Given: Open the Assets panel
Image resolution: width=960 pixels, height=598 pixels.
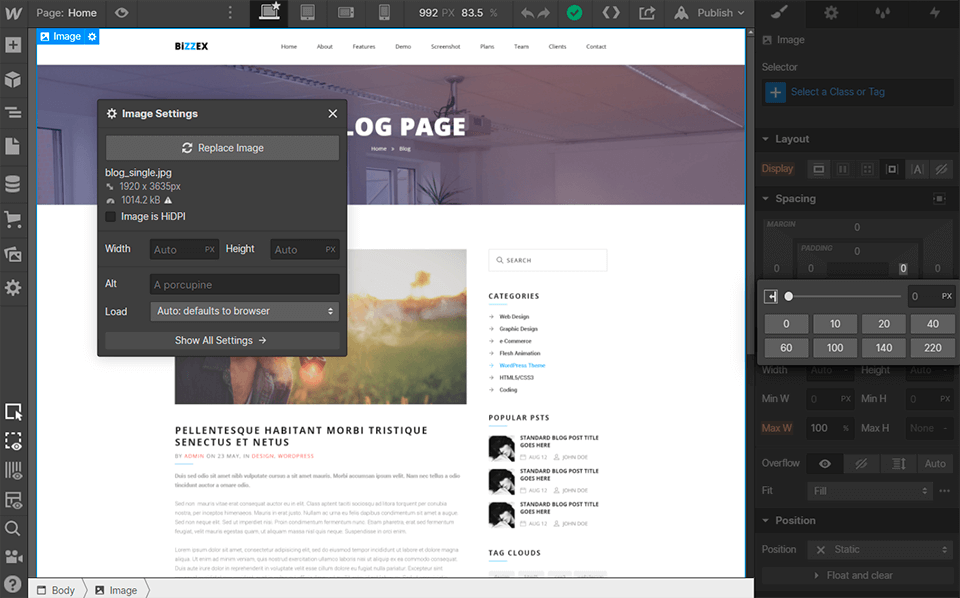Looking at the screenshot, I should pyautogui.click(x=14, y=253).
